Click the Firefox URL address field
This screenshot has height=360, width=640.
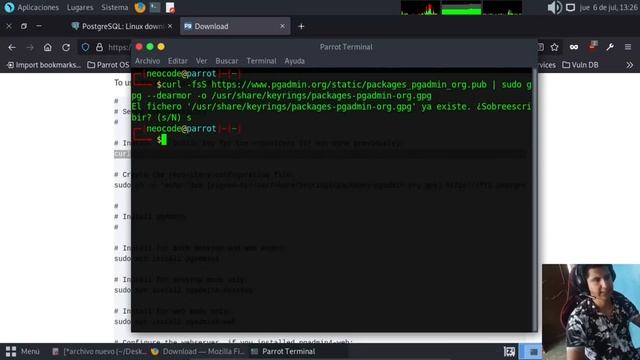point(118,47)
